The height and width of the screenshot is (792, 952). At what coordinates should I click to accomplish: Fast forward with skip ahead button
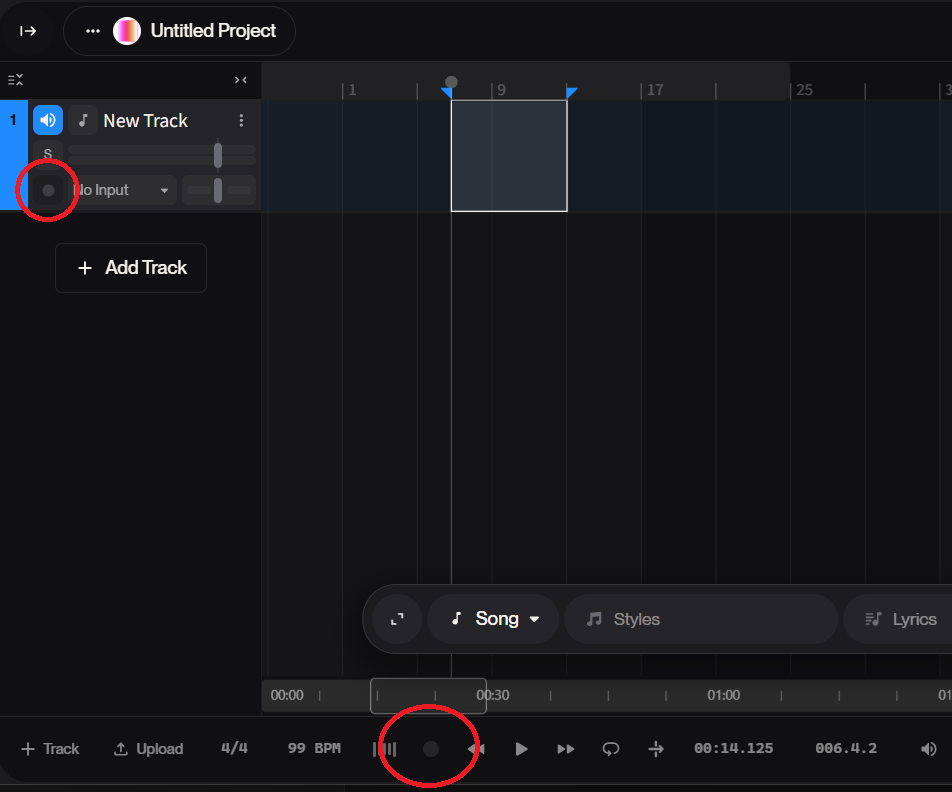[566, 749]
